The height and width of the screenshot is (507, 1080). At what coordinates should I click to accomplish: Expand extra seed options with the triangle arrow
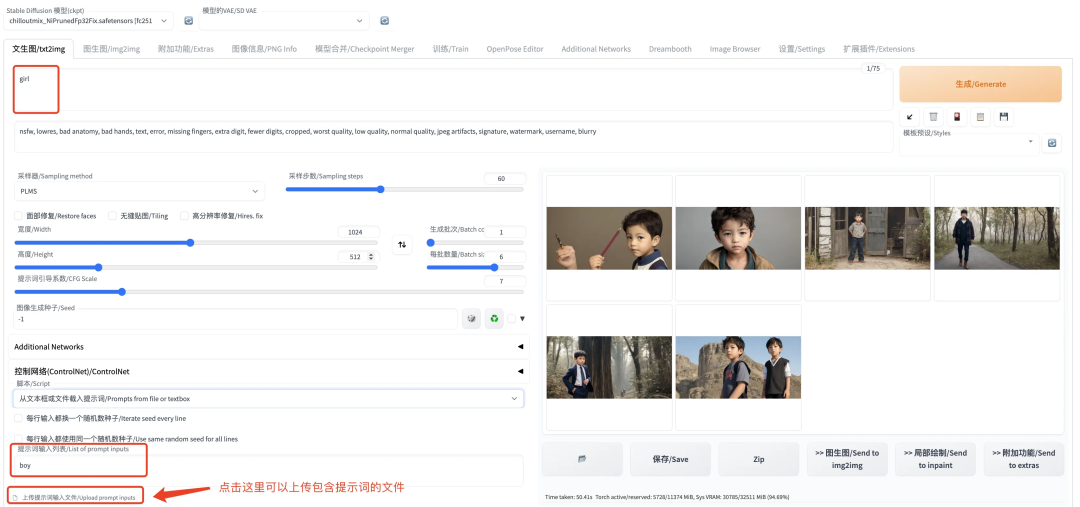(x=523, y=319)
